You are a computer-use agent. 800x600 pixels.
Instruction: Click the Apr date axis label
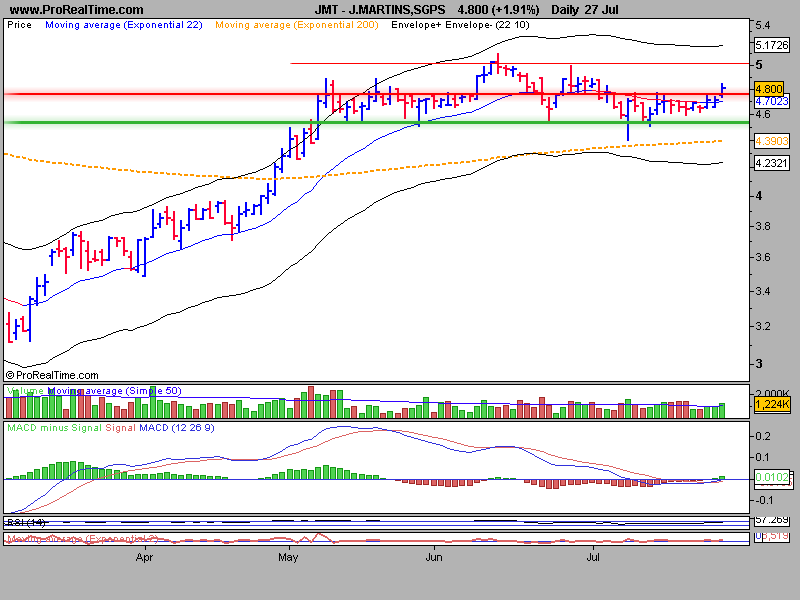tap(144, 557)
